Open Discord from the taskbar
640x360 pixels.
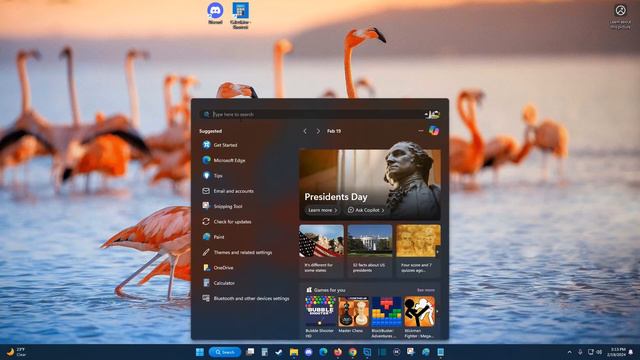[x=308, y=352]
